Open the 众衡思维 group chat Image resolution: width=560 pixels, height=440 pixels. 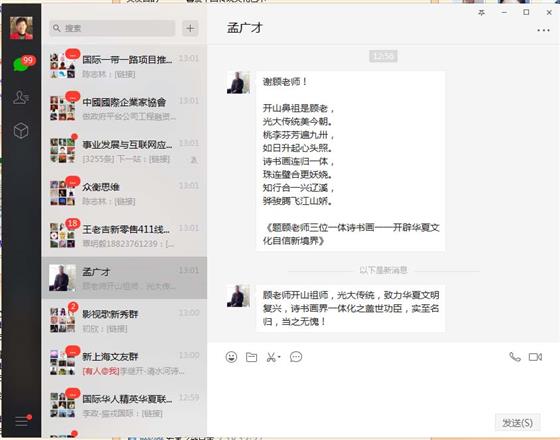(124, 193)
